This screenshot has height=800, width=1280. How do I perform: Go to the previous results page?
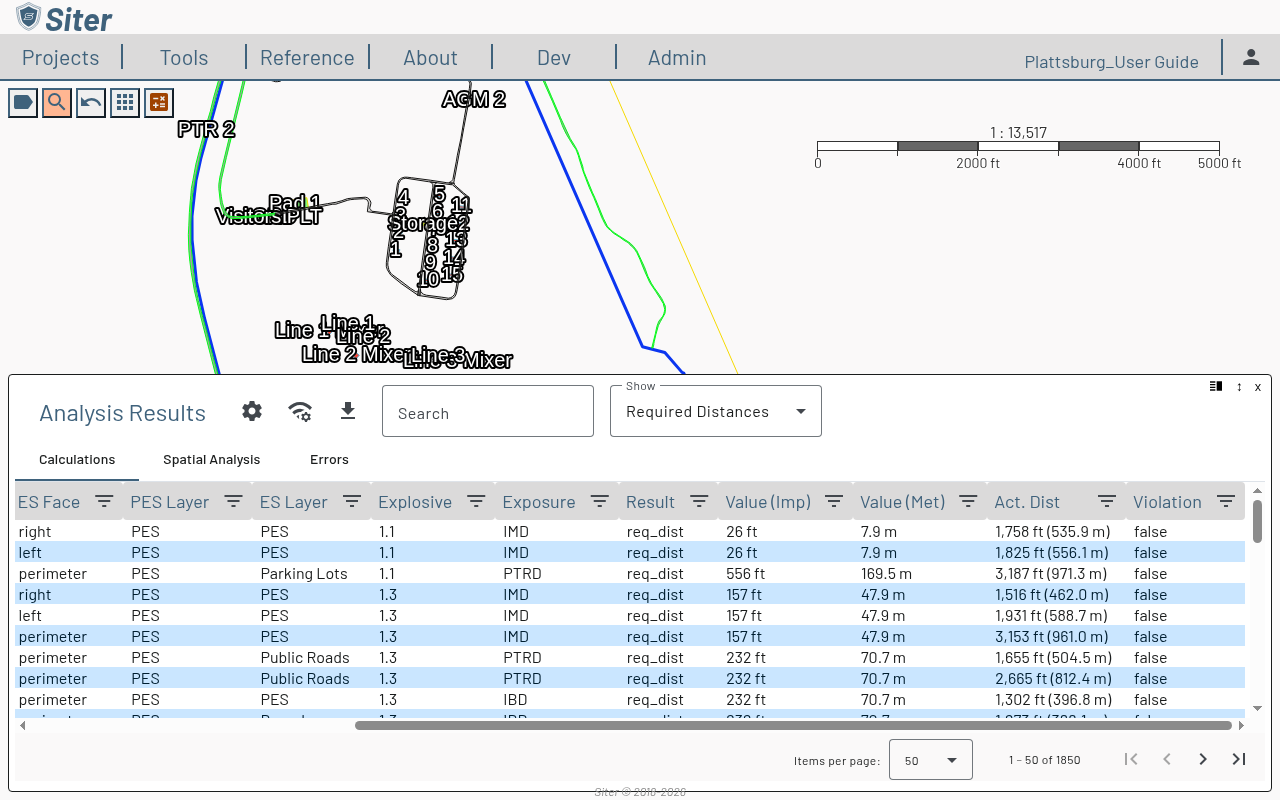tap(1167, 759)
